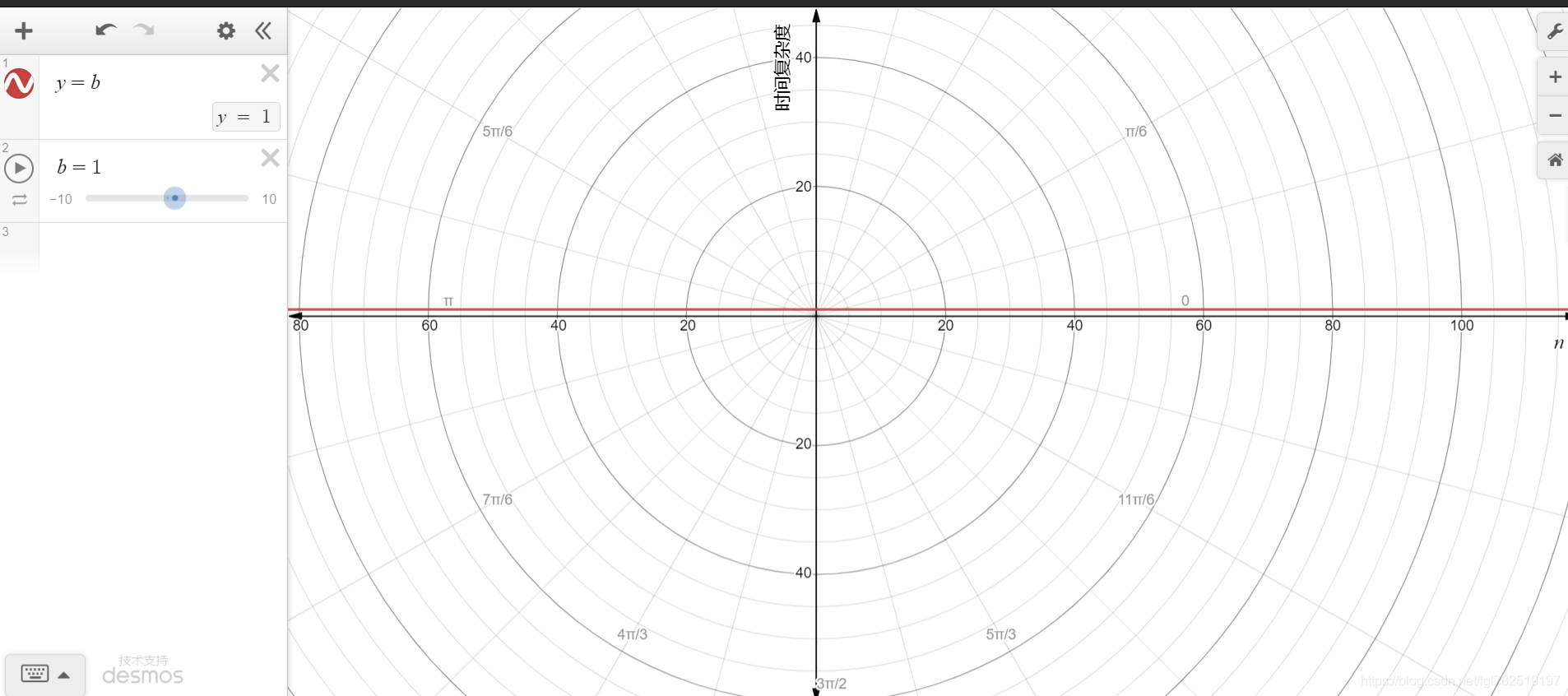1568x696 pixels.
Task: Undo the last action
Action: coord(105,30)
